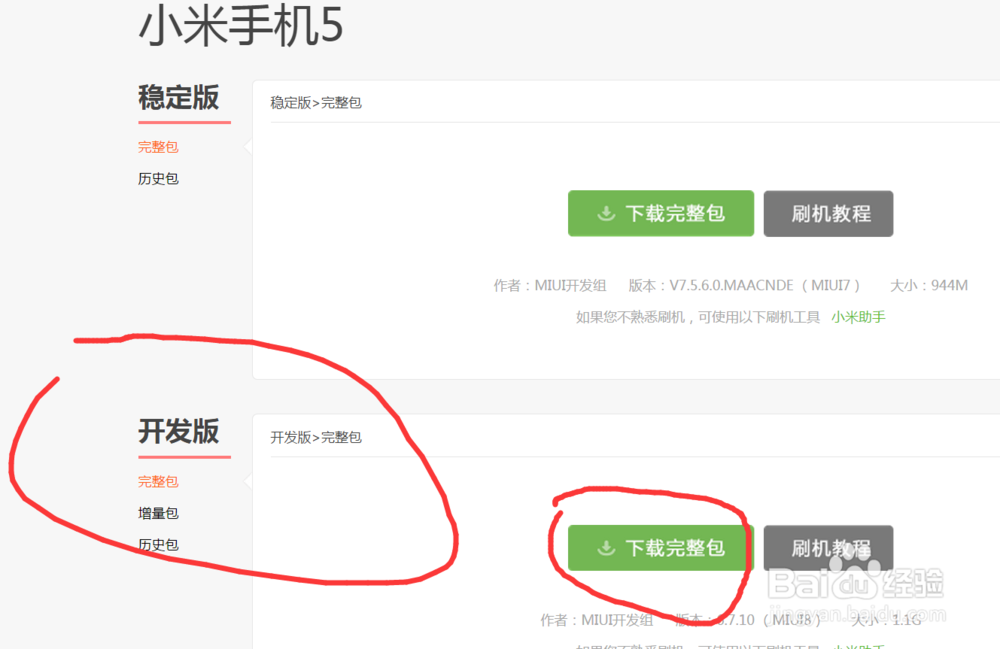Select 完整包 under the 稳定版 sidebar

pos(157,146)
